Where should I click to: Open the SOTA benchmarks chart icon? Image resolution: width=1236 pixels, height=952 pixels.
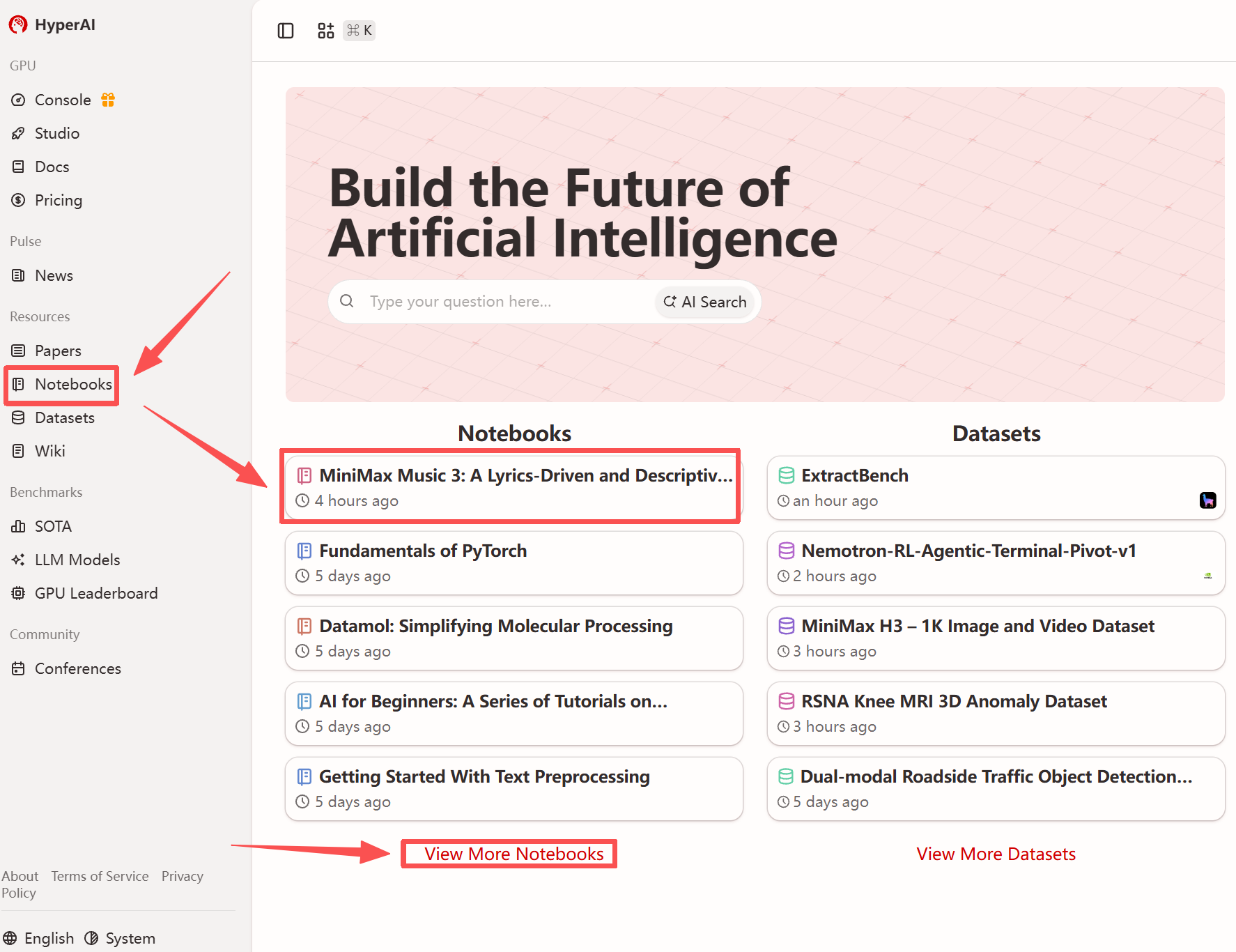tap(18, 526)
